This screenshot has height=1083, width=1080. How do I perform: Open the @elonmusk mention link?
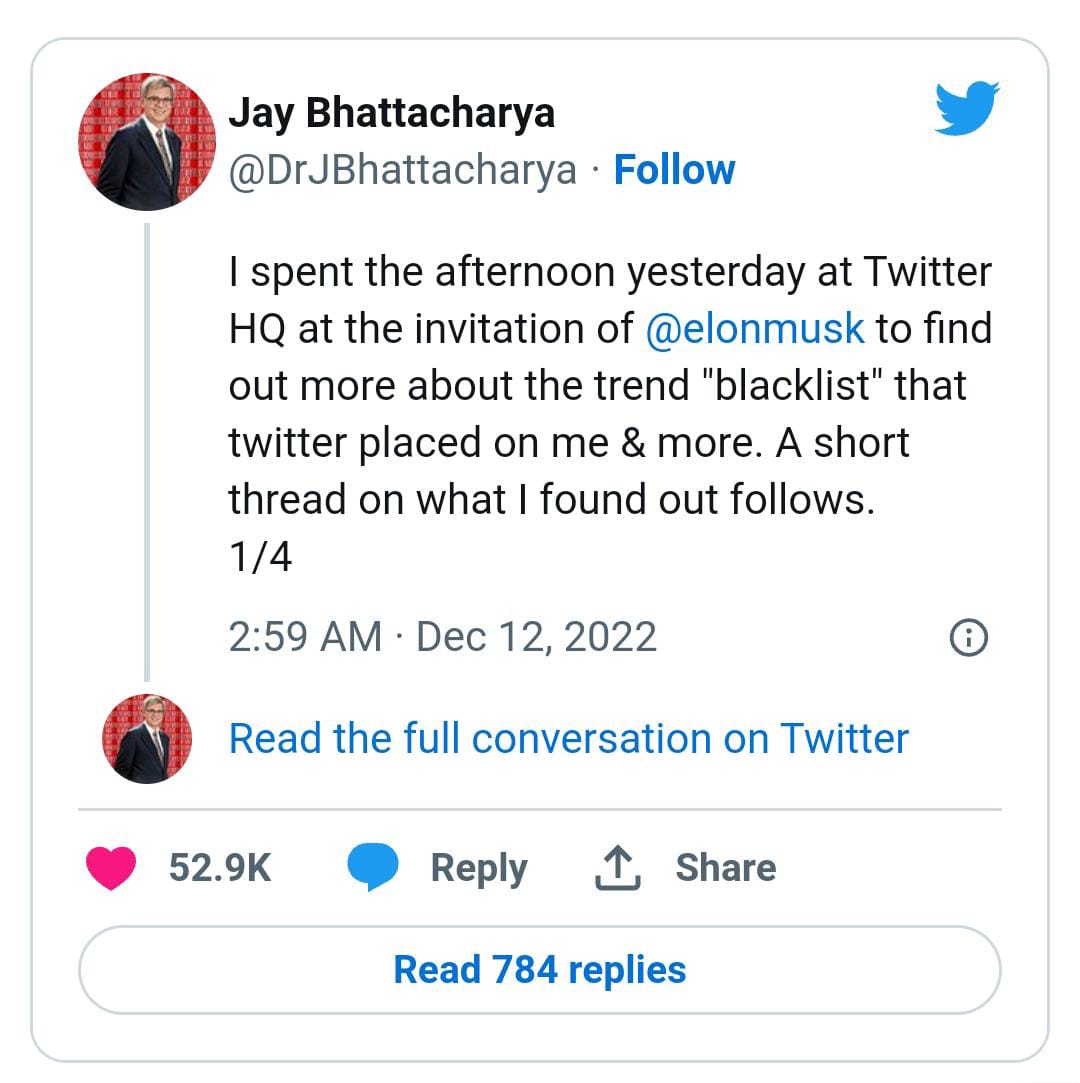(x=755, y=328)
